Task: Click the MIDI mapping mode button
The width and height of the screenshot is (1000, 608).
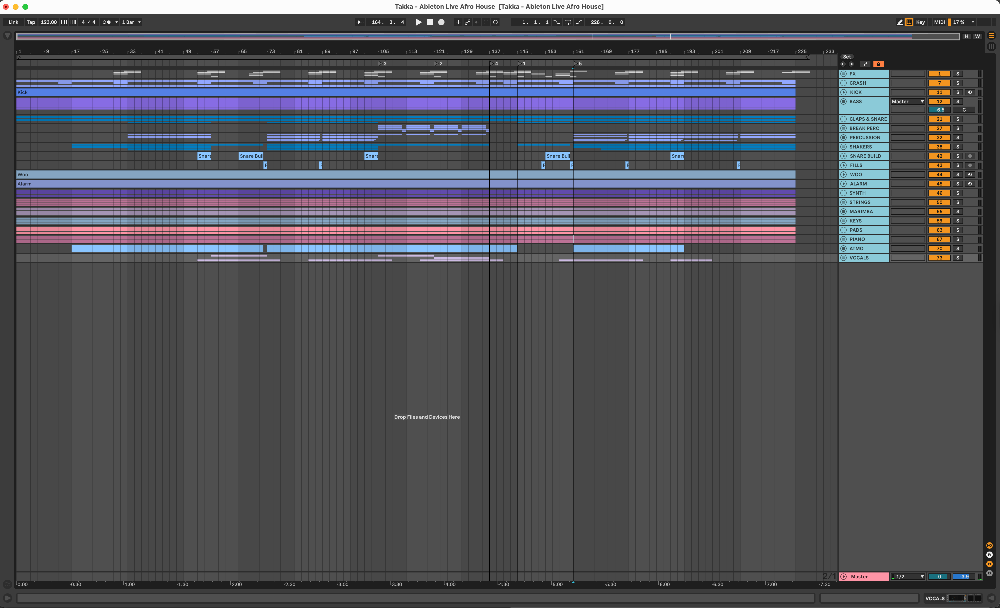Action: (x=940, y=21)
